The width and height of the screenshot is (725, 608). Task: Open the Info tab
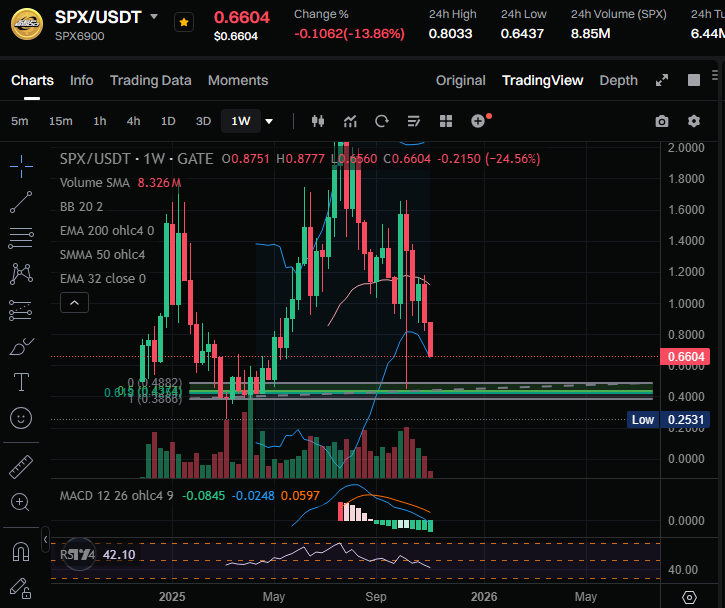click(x=81, y=80)
